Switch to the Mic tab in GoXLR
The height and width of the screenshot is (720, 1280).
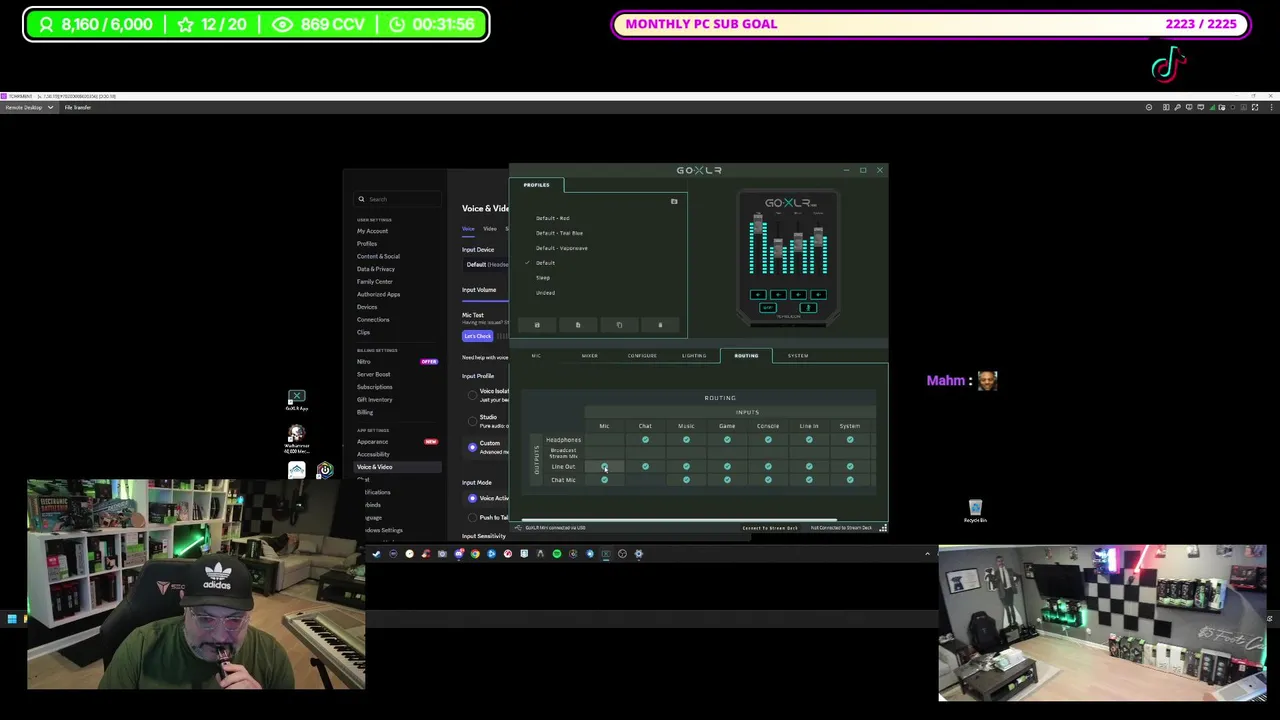coord(537,356)
